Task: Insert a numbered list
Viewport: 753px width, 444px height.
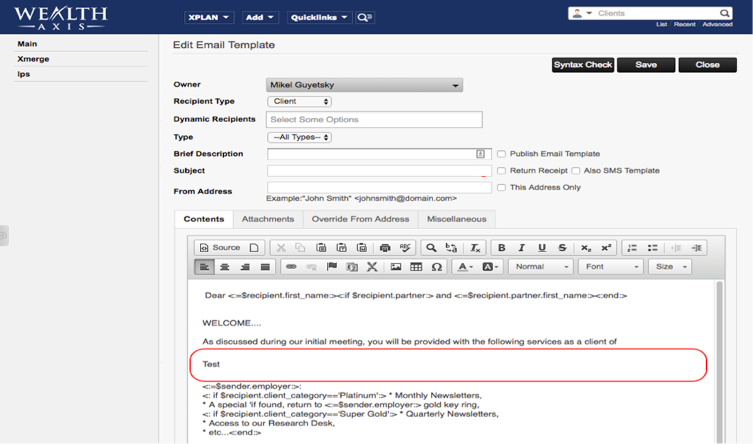Action: [x=632, y=248]
